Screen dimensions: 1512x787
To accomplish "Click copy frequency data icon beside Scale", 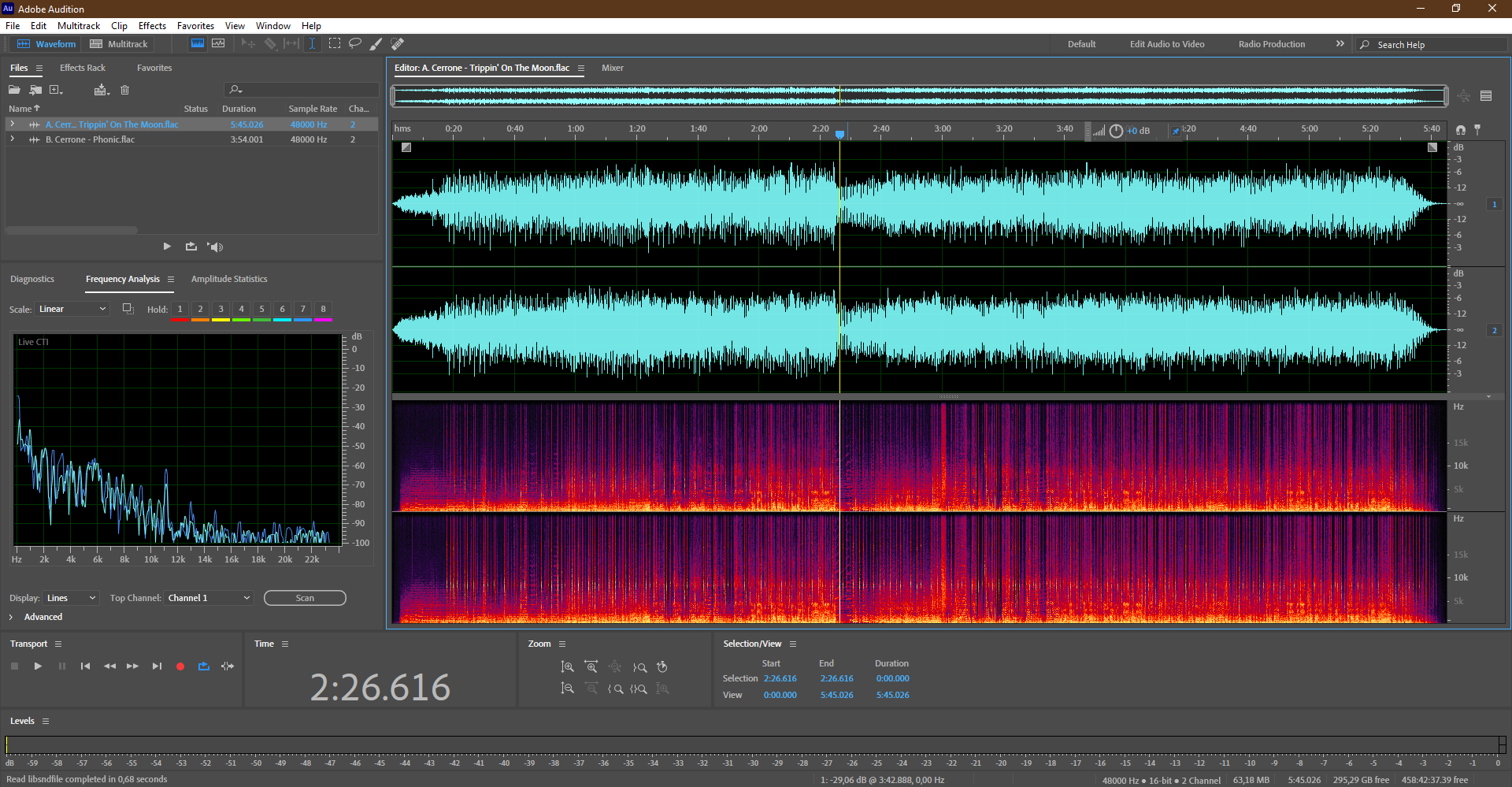I will pos(128,309).
